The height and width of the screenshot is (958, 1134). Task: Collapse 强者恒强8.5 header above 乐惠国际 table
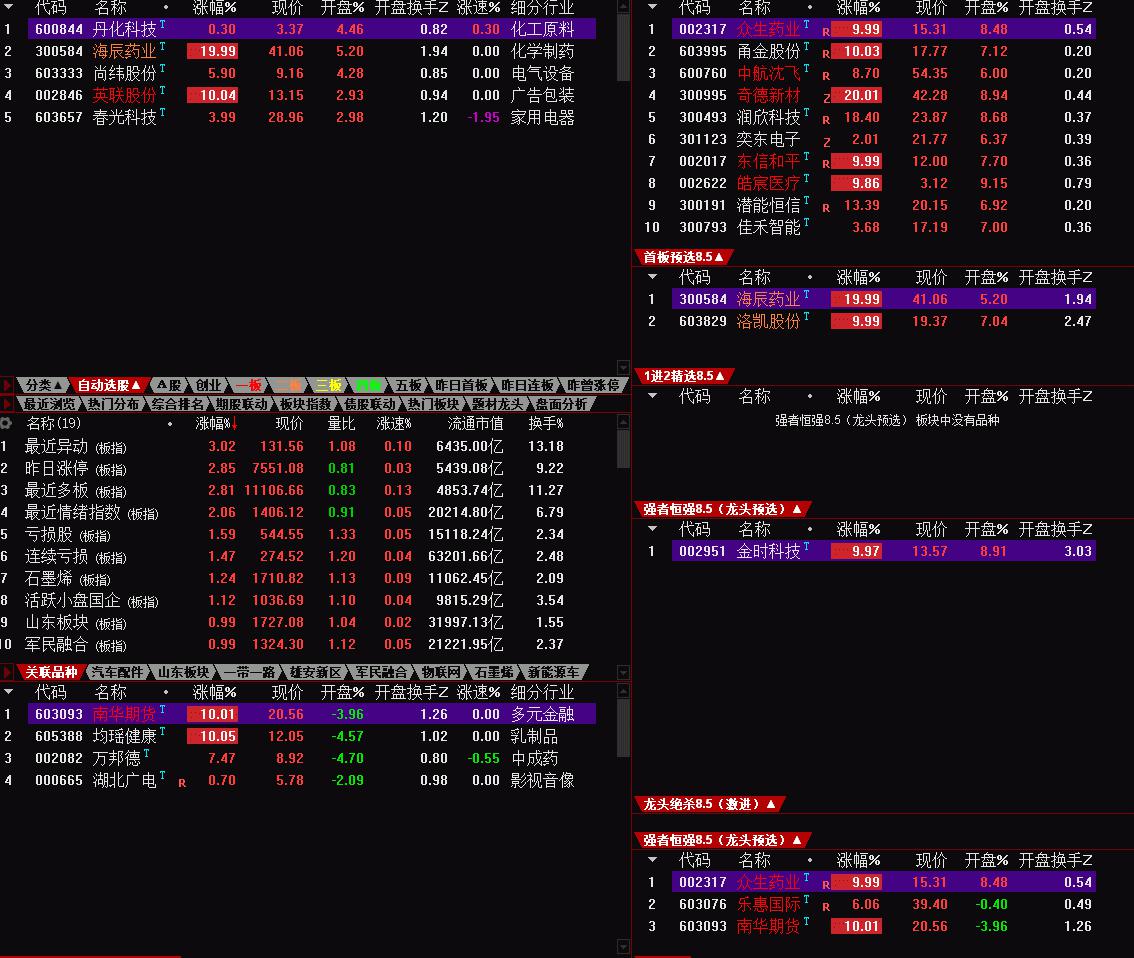coord(722,840)
